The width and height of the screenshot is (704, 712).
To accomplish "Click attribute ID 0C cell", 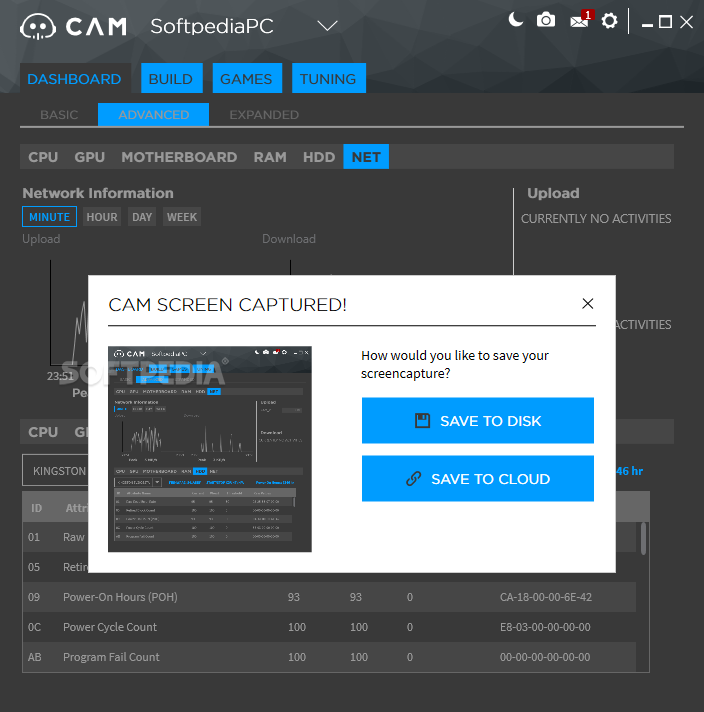I will tap(35, 627).
